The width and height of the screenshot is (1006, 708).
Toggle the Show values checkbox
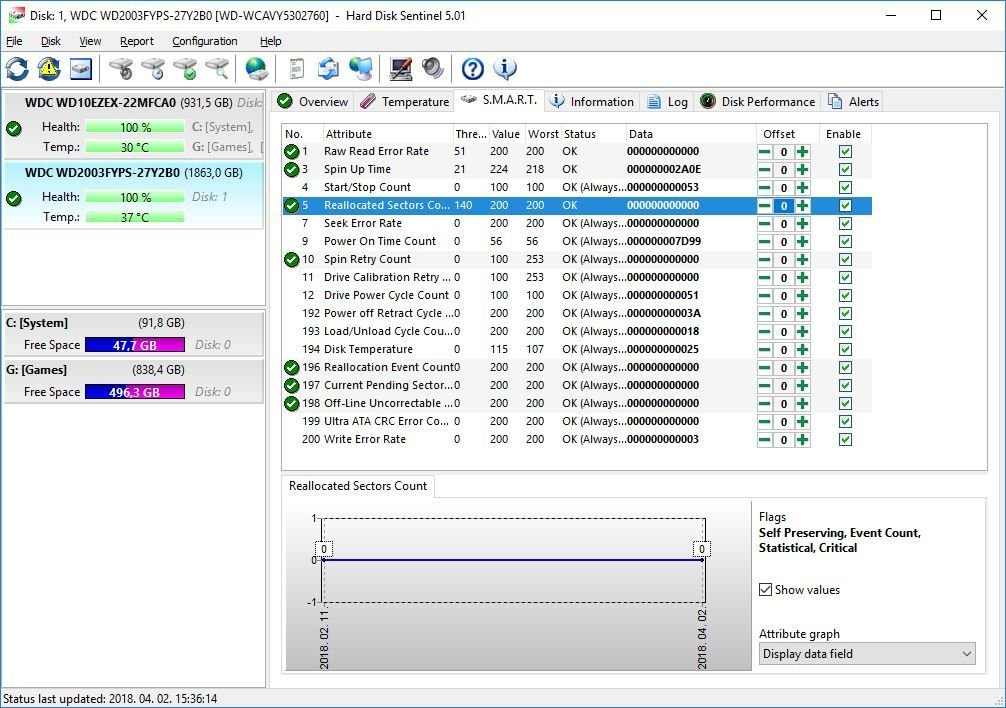click(766, 590)
